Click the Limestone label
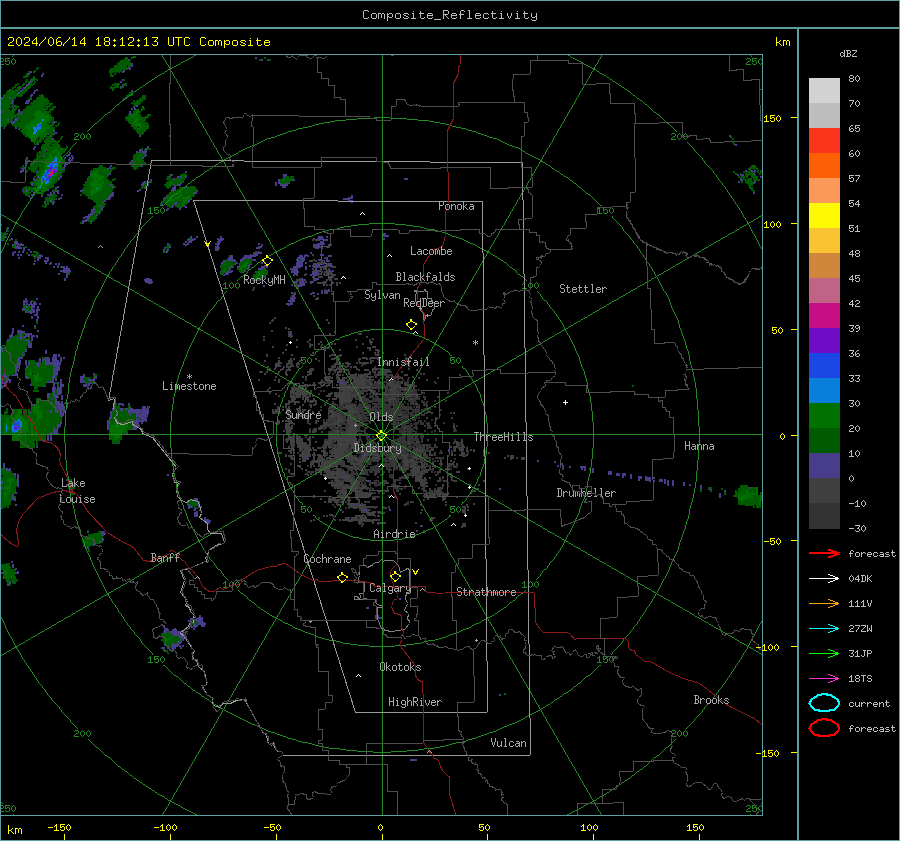Image resolution: width=900 pixels, height=841 pixels. [x=189, y=386]
